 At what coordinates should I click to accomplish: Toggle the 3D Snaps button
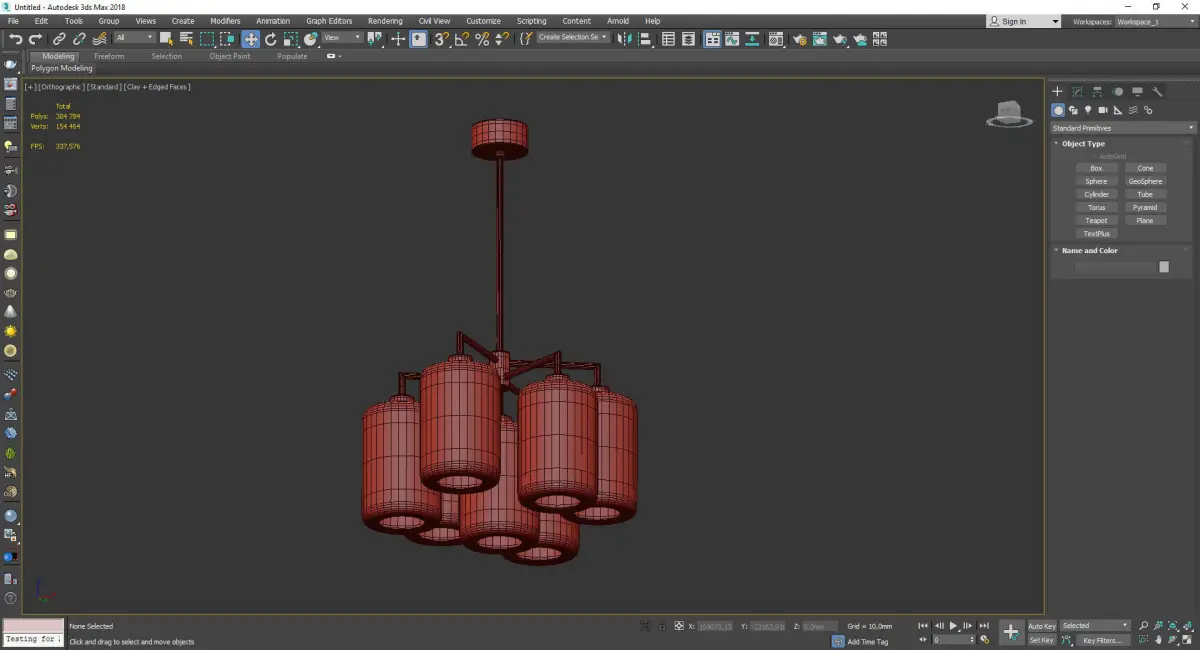click(x=440, y=39)
